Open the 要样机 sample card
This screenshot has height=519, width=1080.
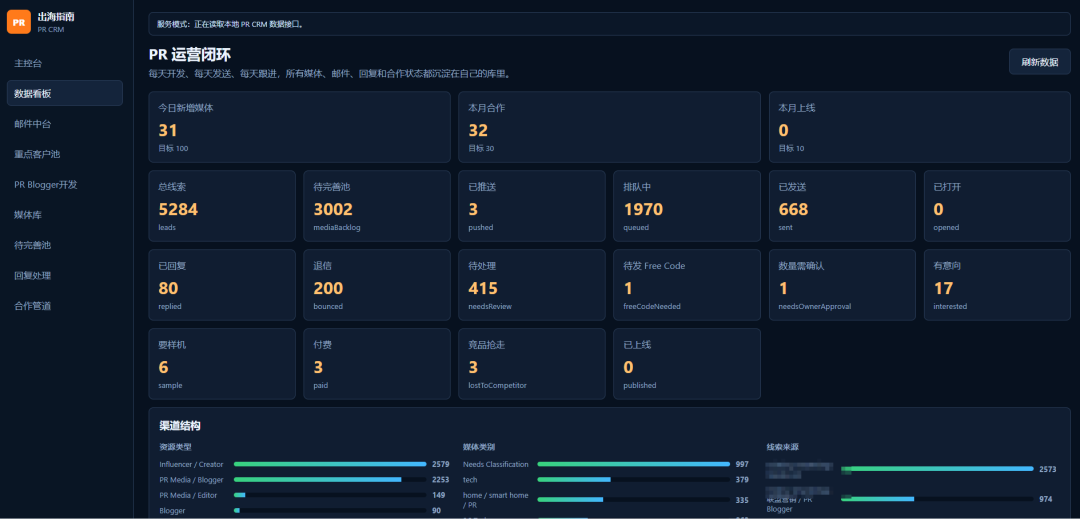pos(222,363)
